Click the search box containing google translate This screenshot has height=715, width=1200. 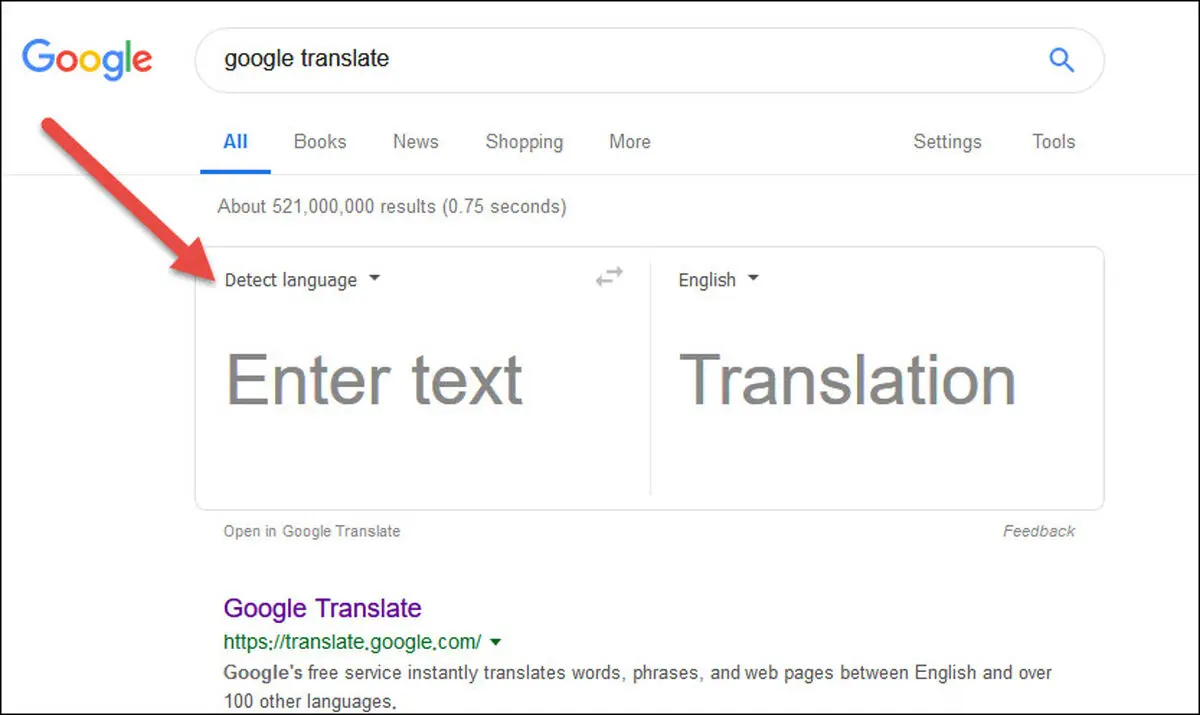pos(650,60)
